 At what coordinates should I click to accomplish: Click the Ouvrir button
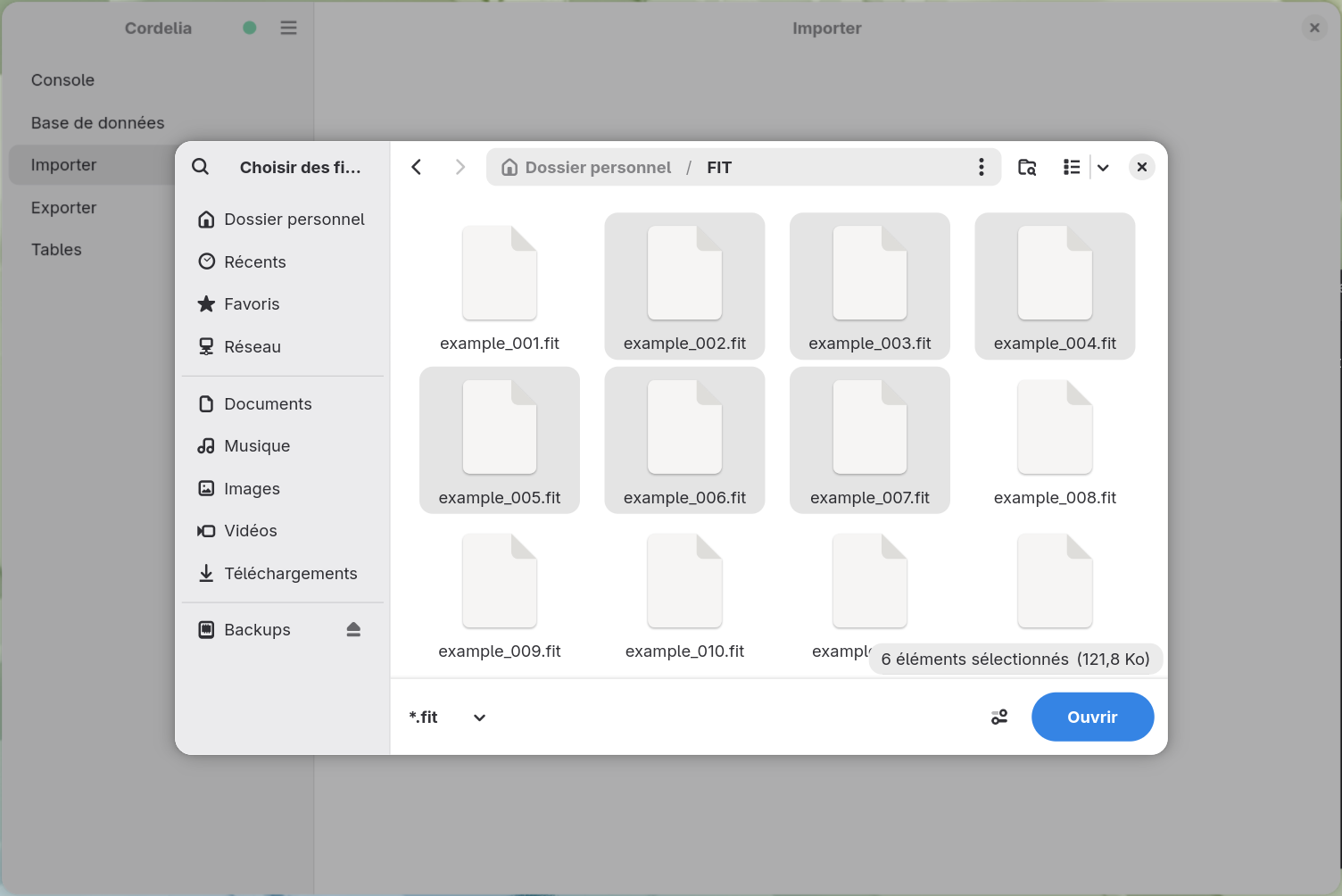[1092, 717]
